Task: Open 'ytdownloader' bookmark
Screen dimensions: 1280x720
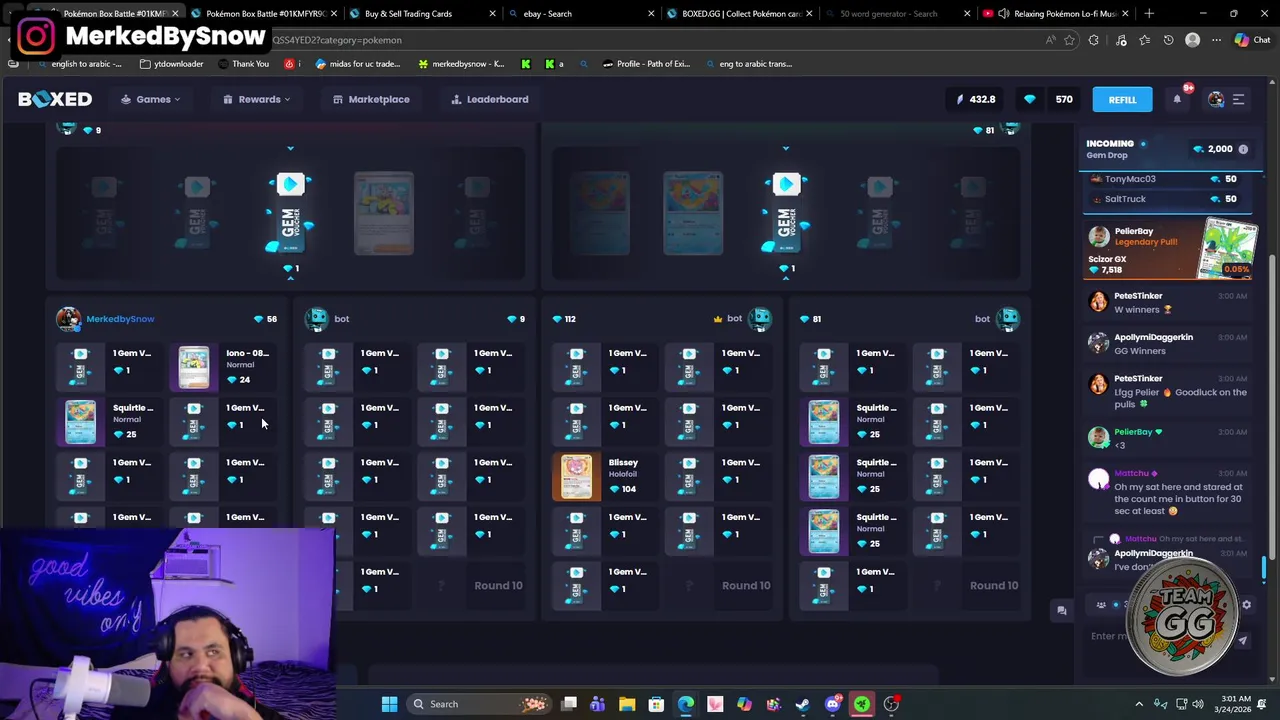Action: pyautogui.click(x=172, y=63)
